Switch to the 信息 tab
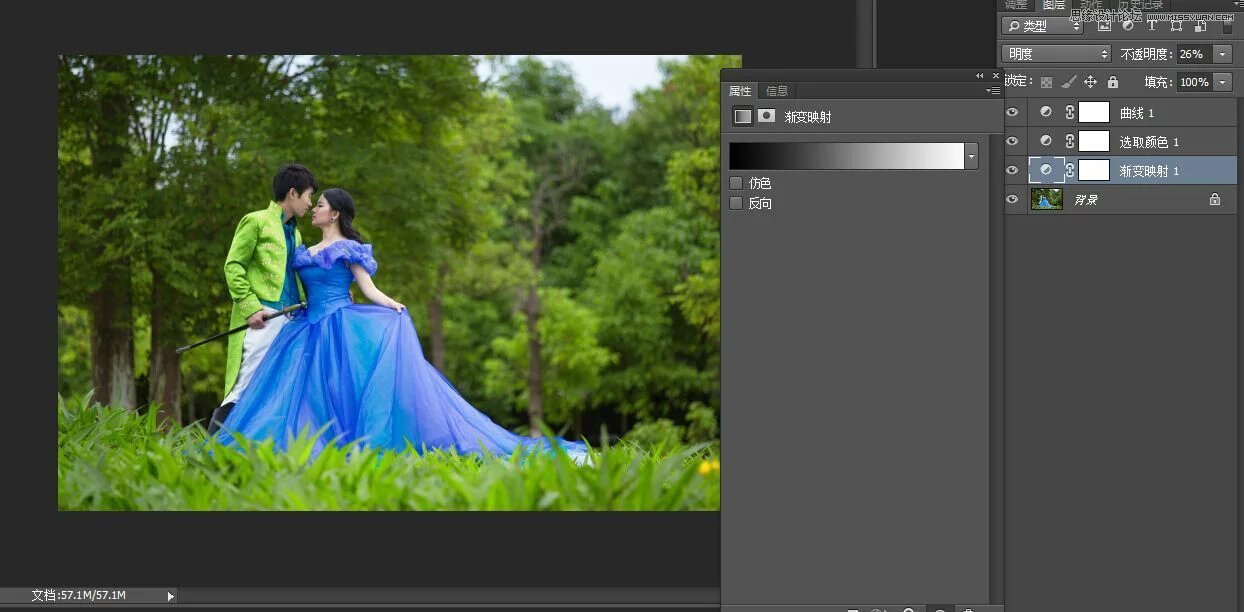Screen dimensions: 1244x612 pyautogui.click(x=776, y=91)
